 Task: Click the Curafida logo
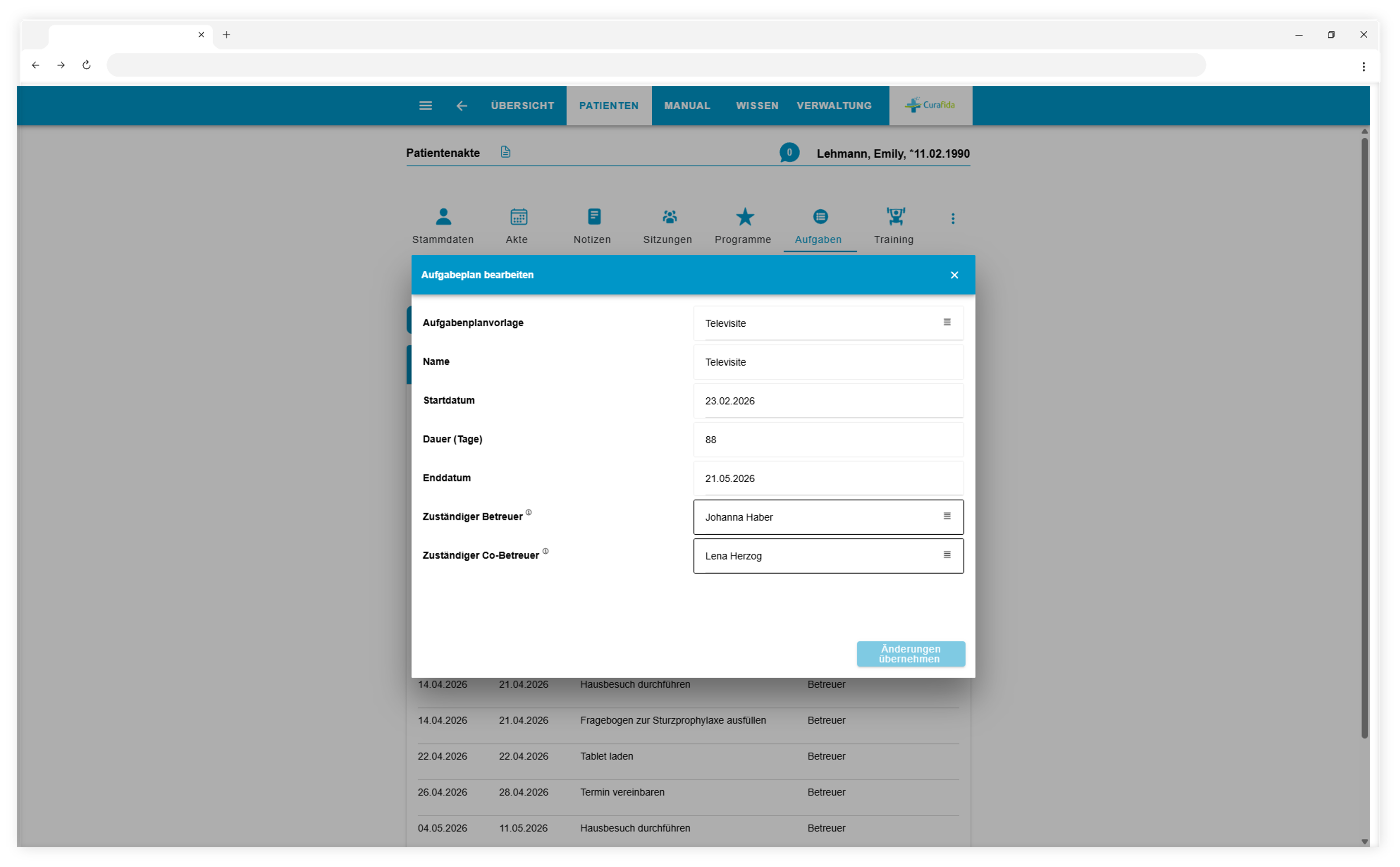point(930,105)
